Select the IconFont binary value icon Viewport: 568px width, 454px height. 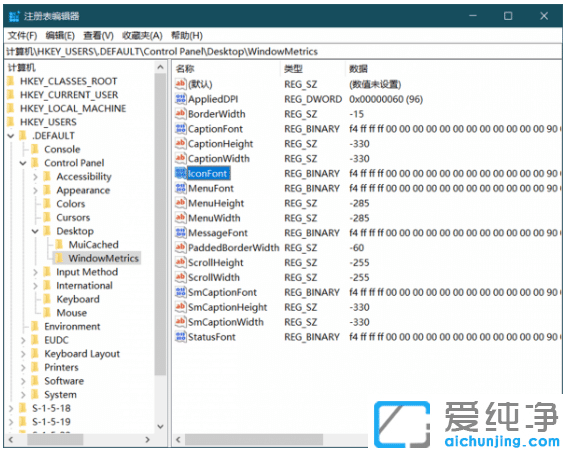[x=180, y=173]
